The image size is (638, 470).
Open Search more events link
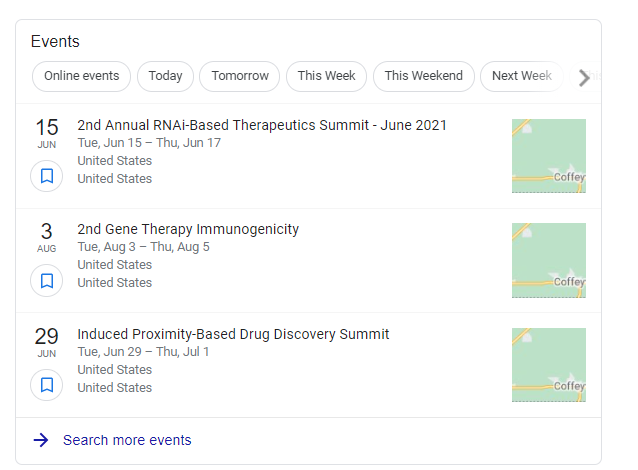tap(127, 440)
